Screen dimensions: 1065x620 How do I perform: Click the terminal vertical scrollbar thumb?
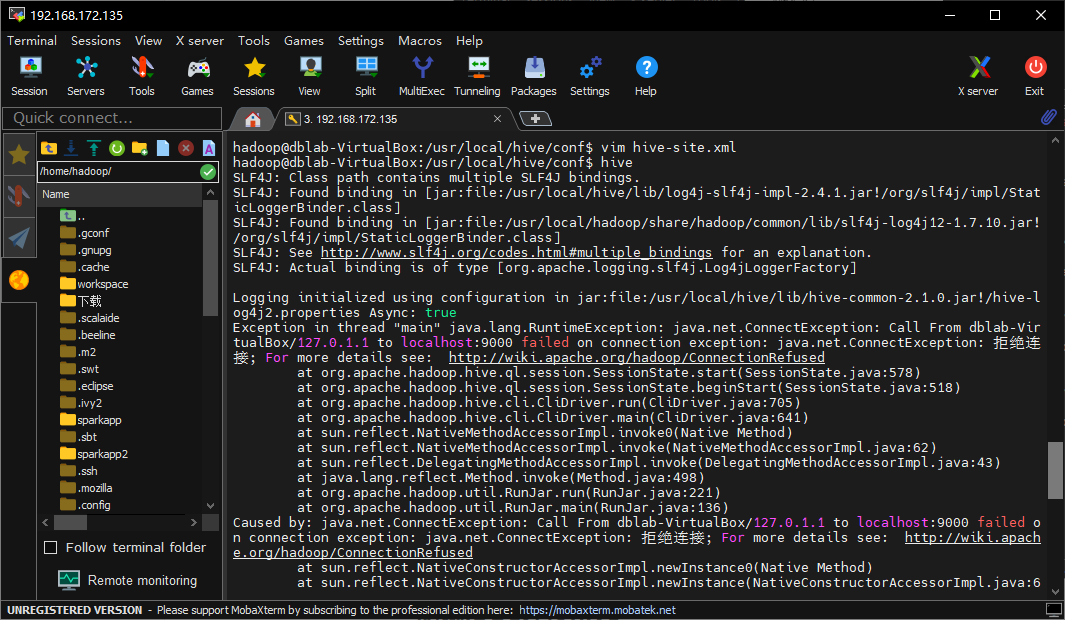(1055, 471)
